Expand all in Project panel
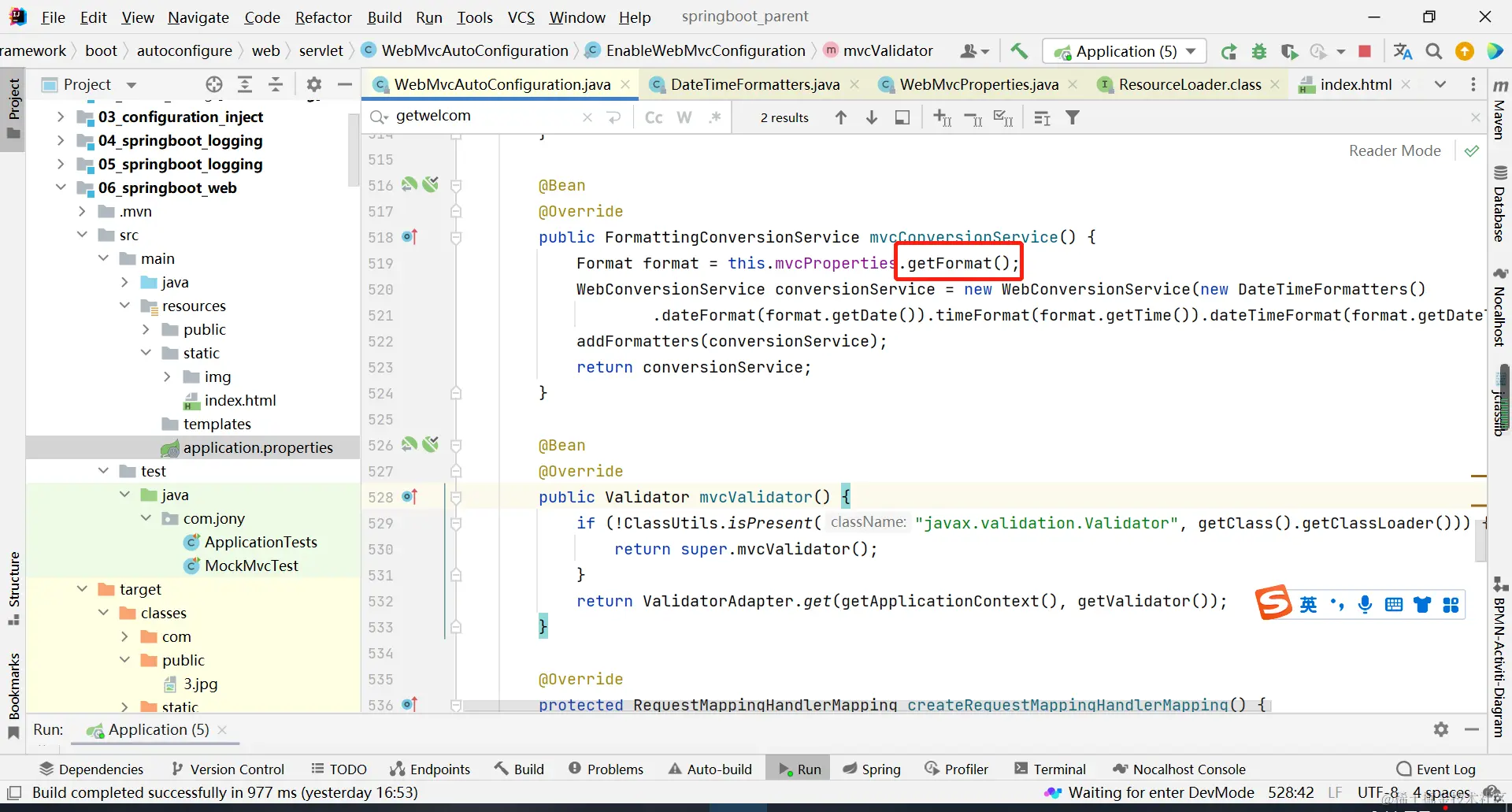The image size is (1512, 812). coord(245,84)
